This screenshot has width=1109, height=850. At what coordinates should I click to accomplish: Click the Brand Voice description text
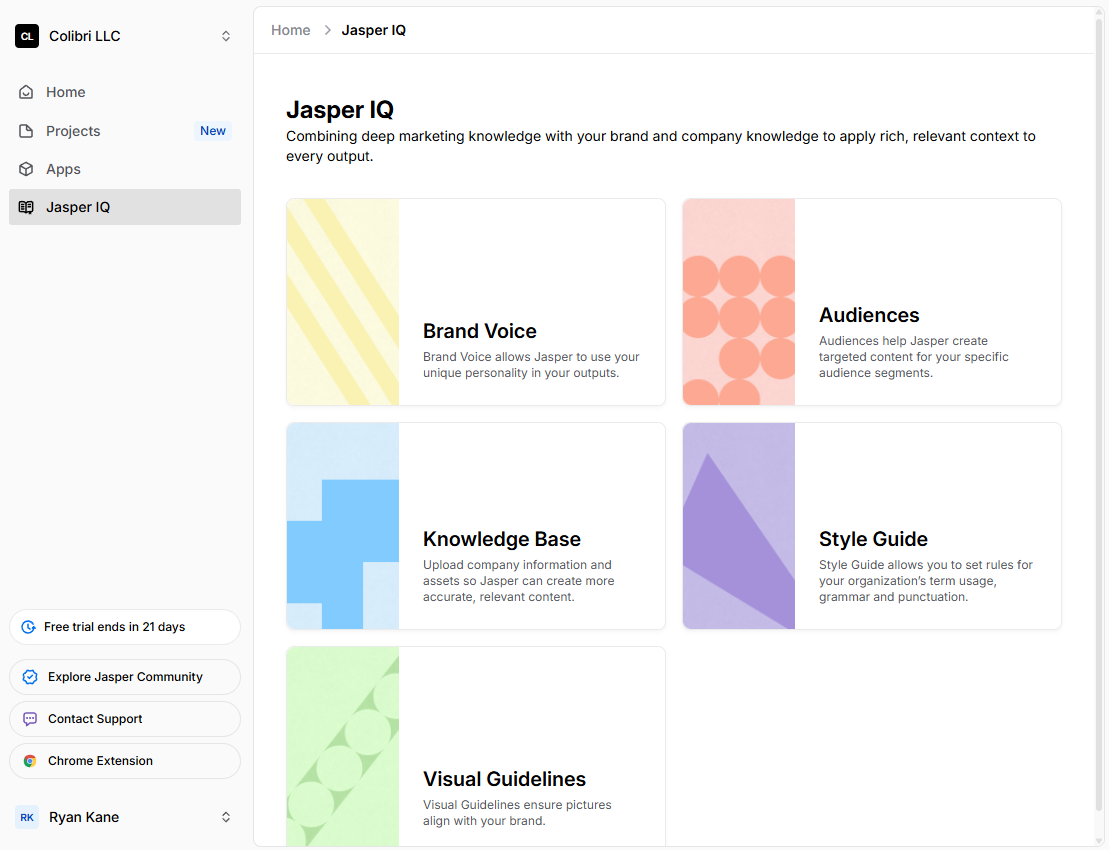[x=531, y=365]
